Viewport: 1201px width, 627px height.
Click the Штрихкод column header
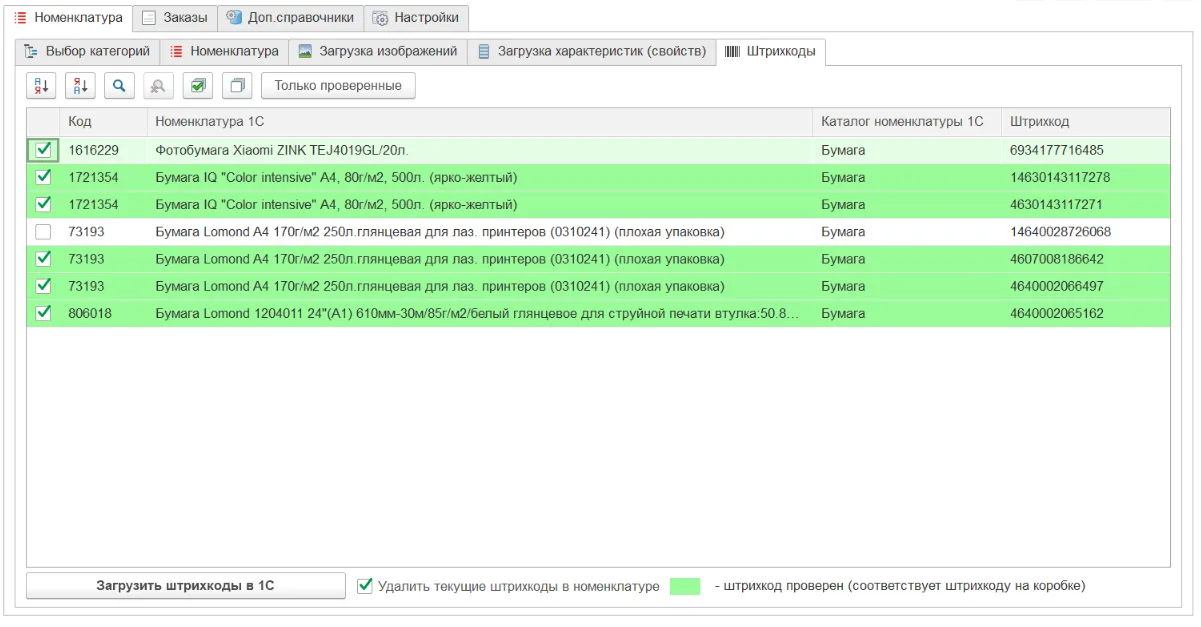click(x=1085, y=122)
